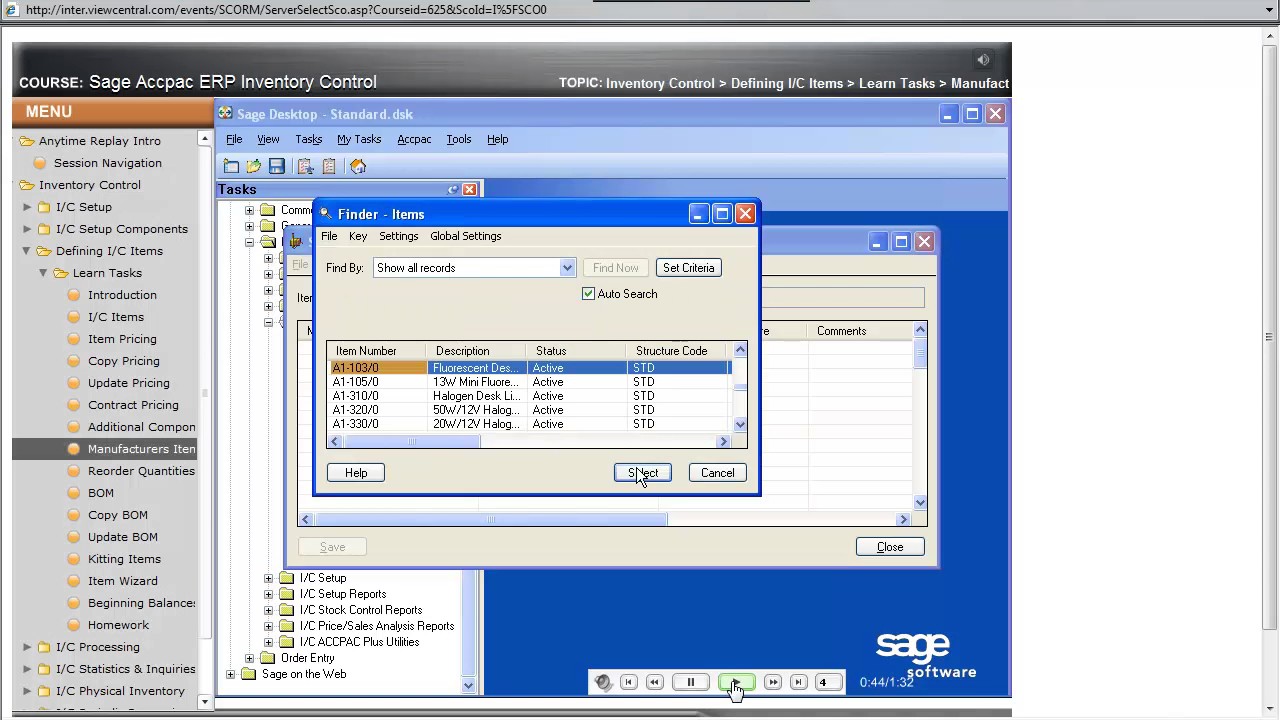This screenshot has height=720, width=1280.
Task: Click the open folder toolbar icon
Action: coord(254,166)
